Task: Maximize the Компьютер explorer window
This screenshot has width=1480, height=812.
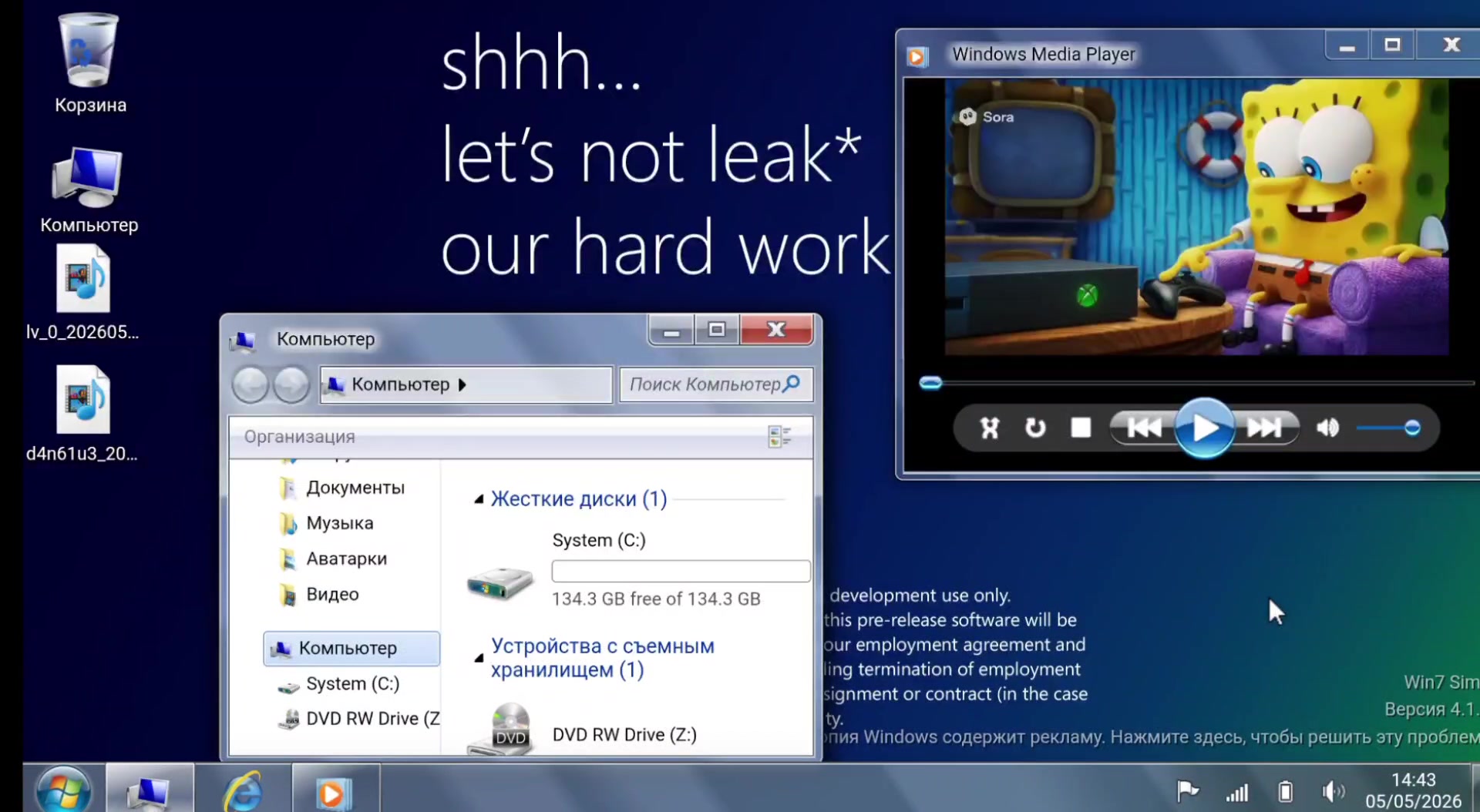Action: click(x=716, y=330)
